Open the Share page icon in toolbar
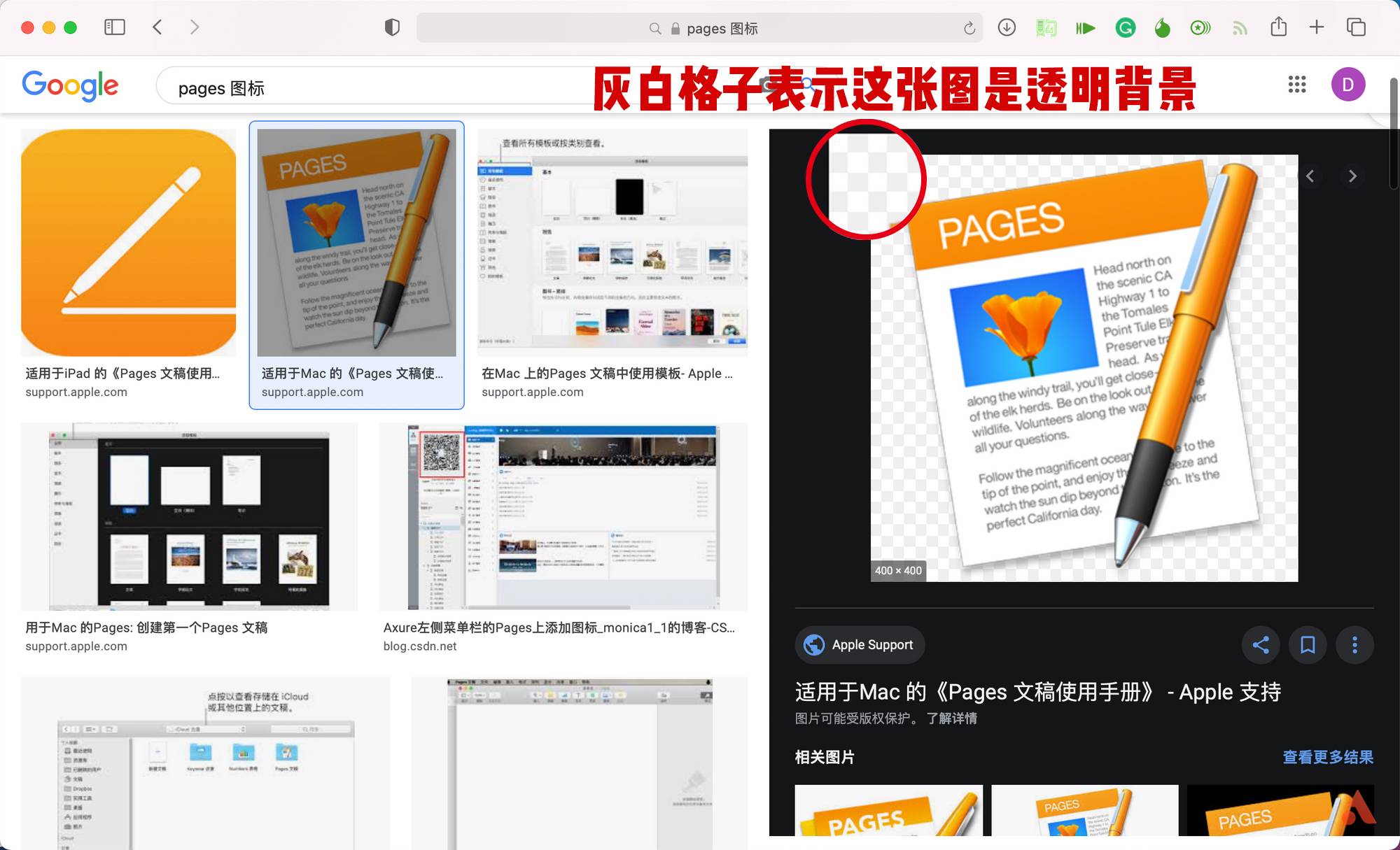The height and width of the screenshot is (850, 1400). [1279, 27]
